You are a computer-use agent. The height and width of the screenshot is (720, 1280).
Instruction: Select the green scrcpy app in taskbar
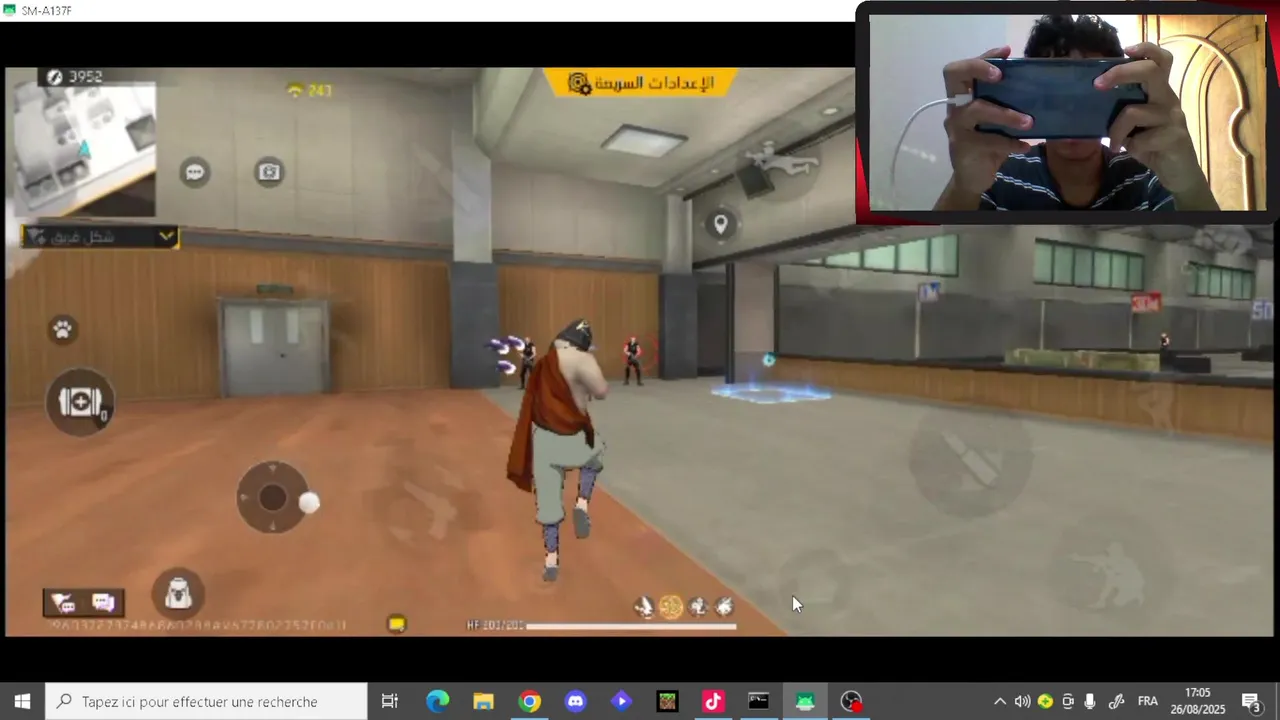click(805, 701)
